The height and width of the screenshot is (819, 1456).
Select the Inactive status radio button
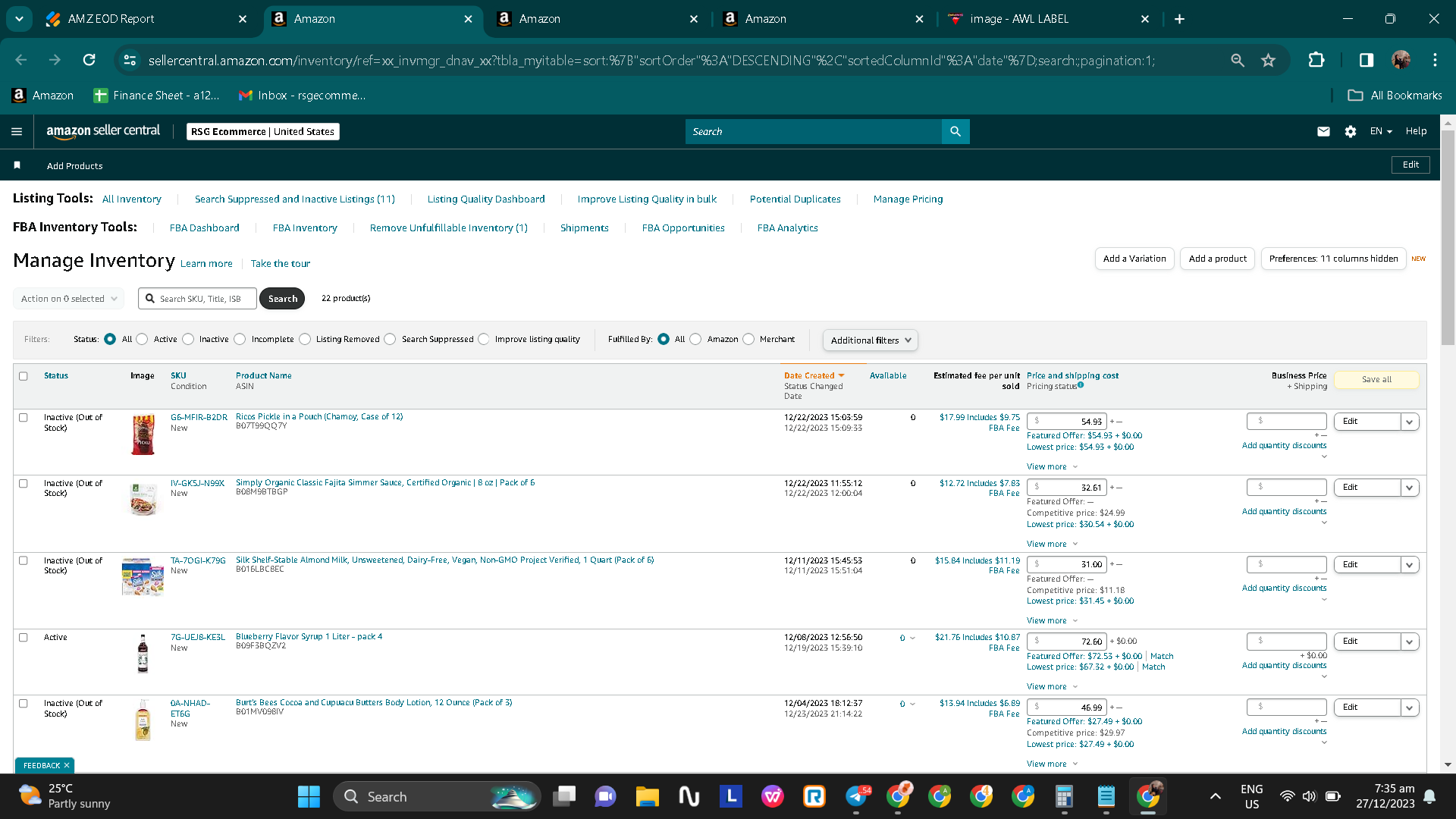tap(188, 339)
